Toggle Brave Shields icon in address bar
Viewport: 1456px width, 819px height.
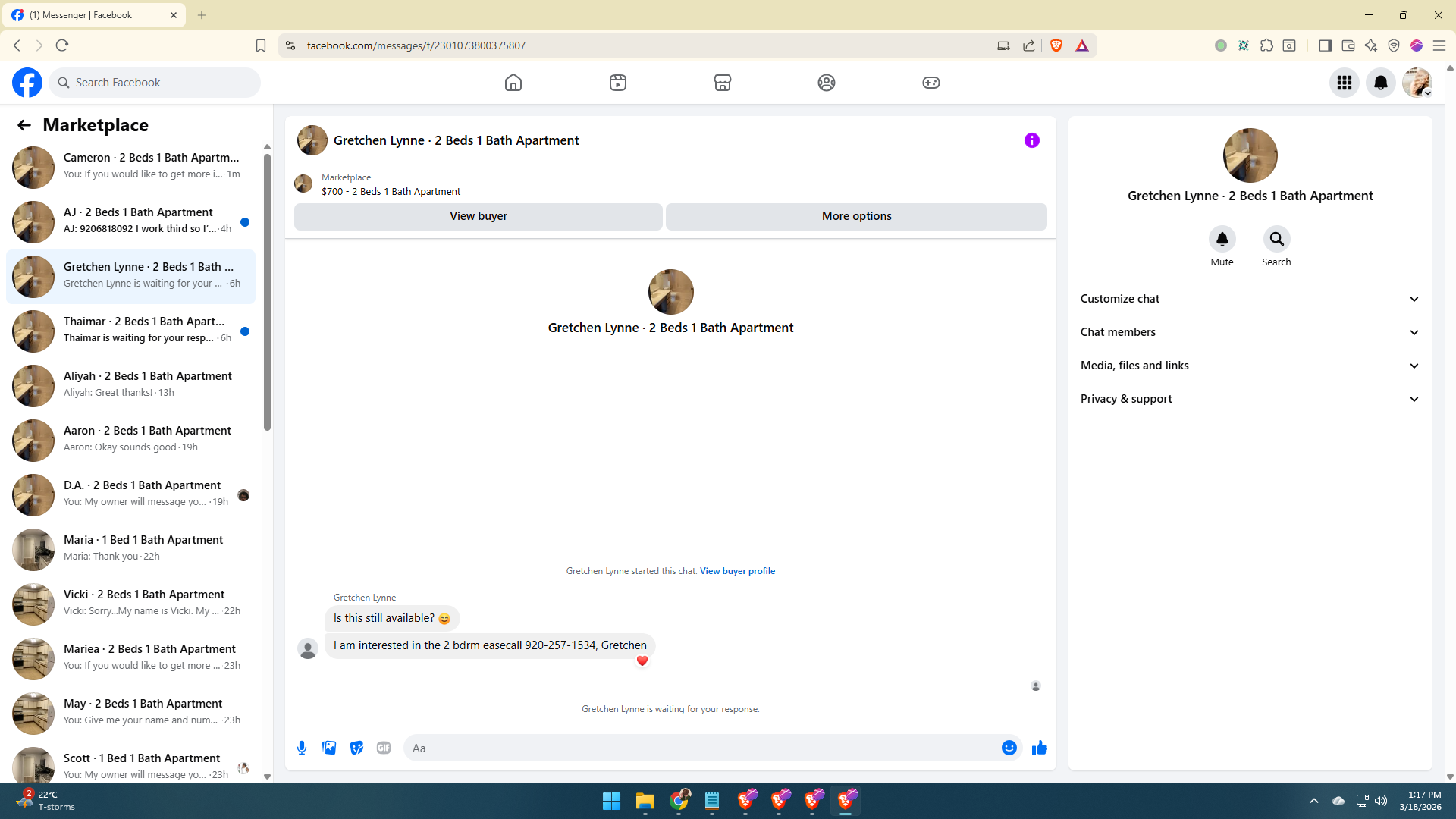[1056, 45]
